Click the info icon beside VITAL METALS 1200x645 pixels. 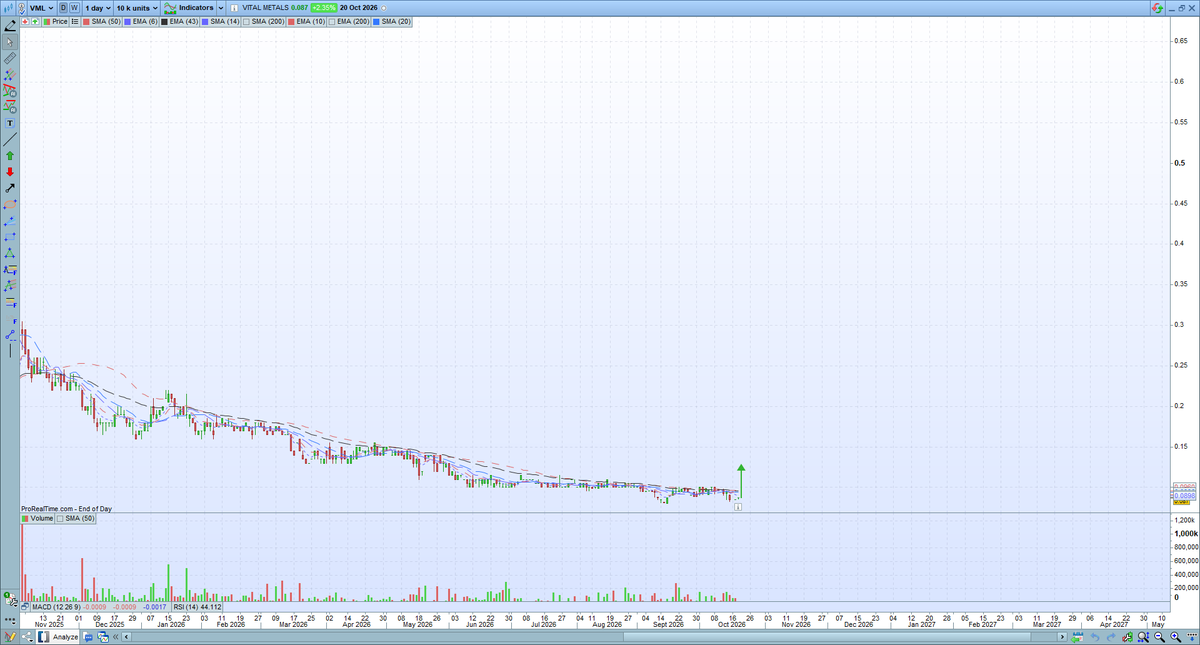pos(235,8)
